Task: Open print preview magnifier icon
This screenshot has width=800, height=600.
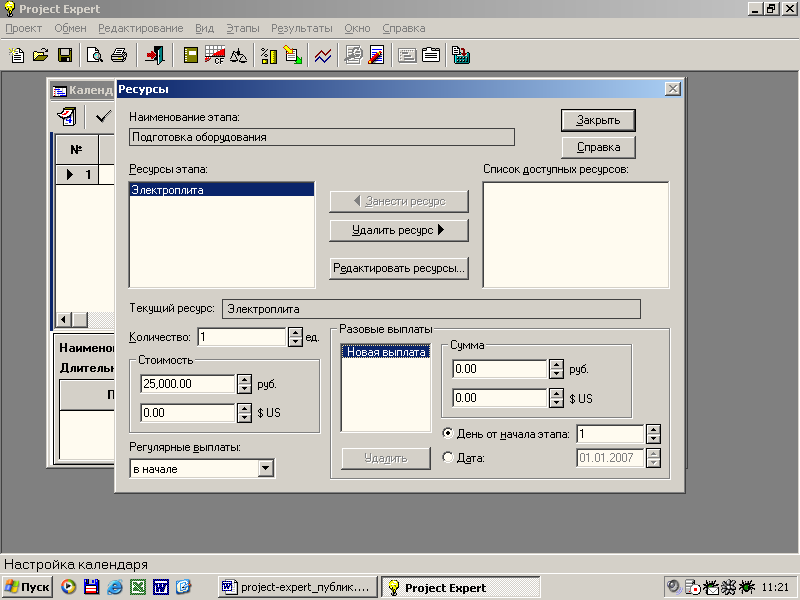Action: coord(95,55)
